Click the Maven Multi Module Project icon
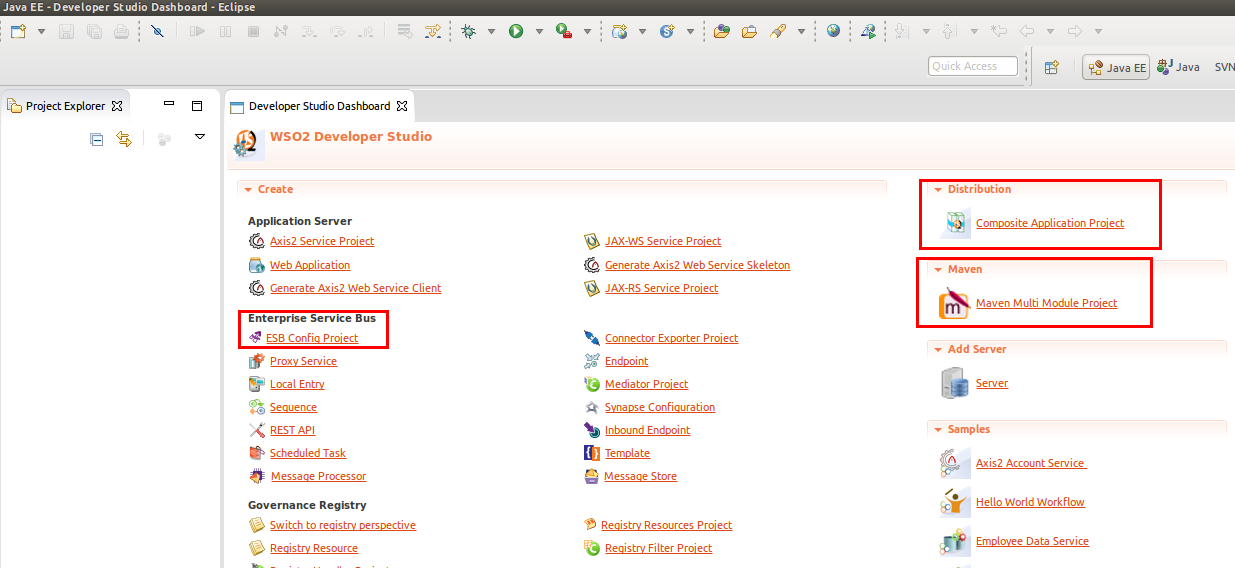This screenshot has width=1235, height=568. (955, 304)
